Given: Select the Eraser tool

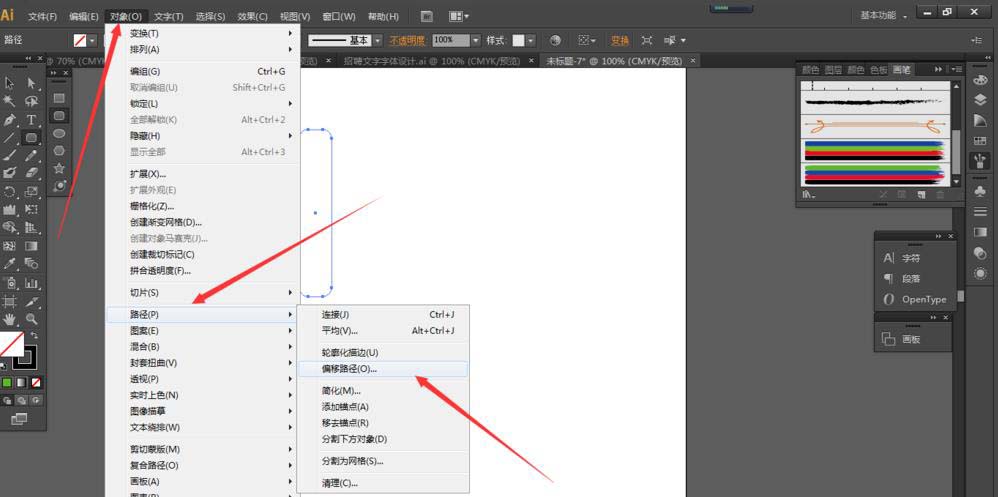Looking at the screenshot, I should point(31,172).
